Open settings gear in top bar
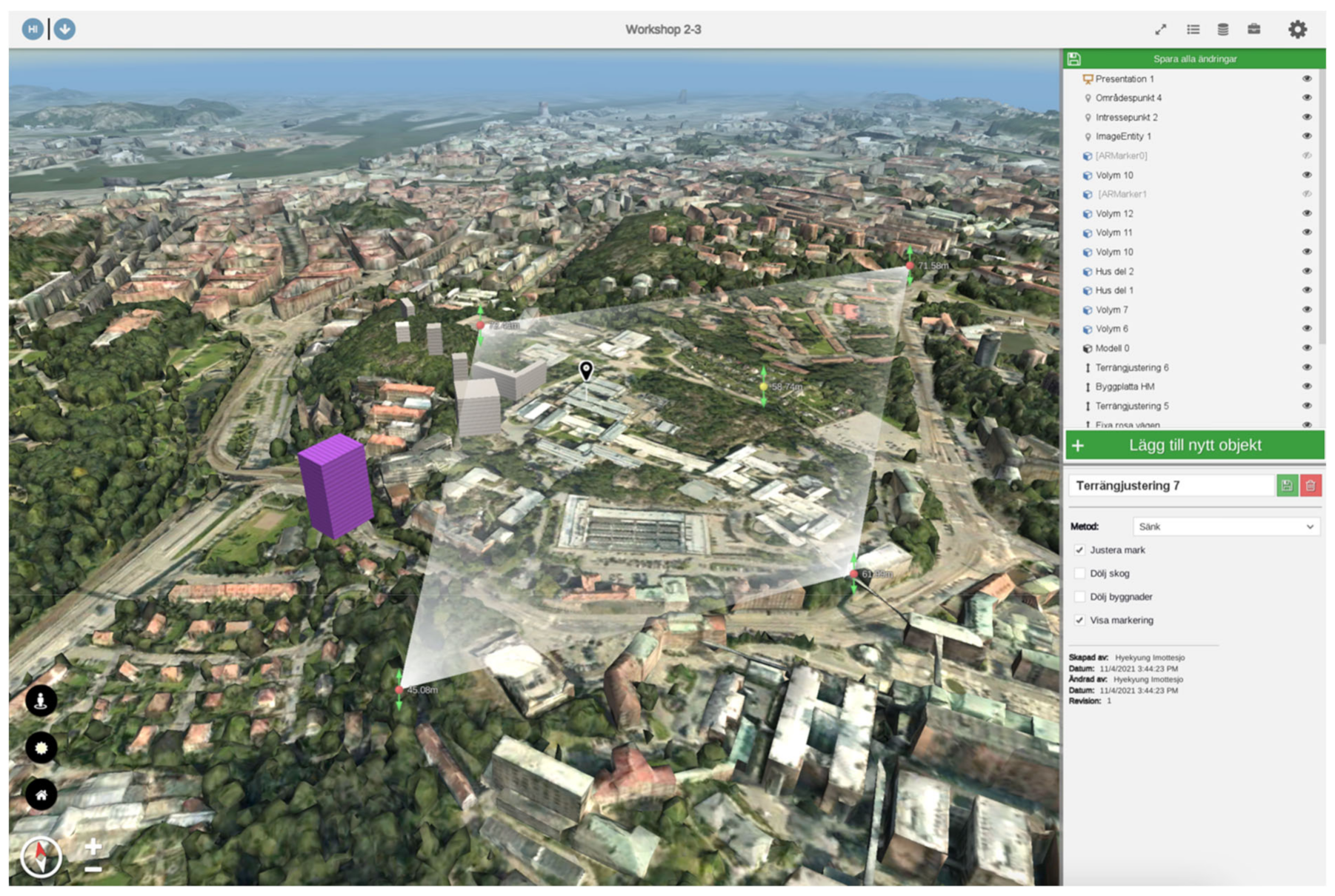 point(1297,30)
